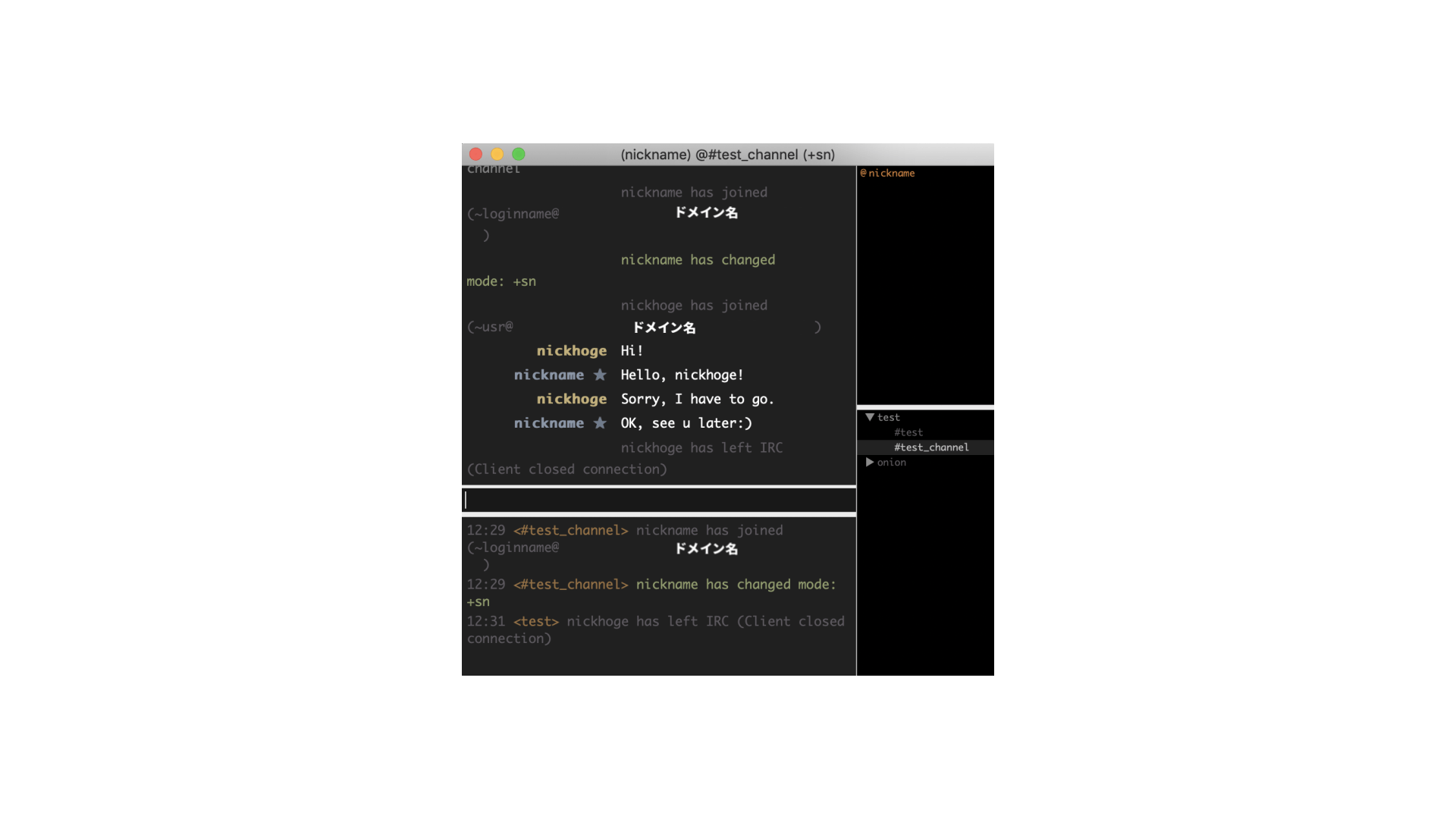Minimize window using the yellow button
The width and height of the screenshot is (1456, 819).
[497, 155]
